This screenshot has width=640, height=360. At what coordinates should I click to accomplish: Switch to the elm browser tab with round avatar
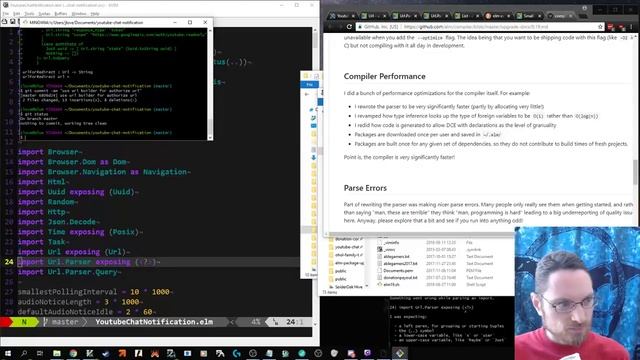pyautogui.click(x=498, y=16)
